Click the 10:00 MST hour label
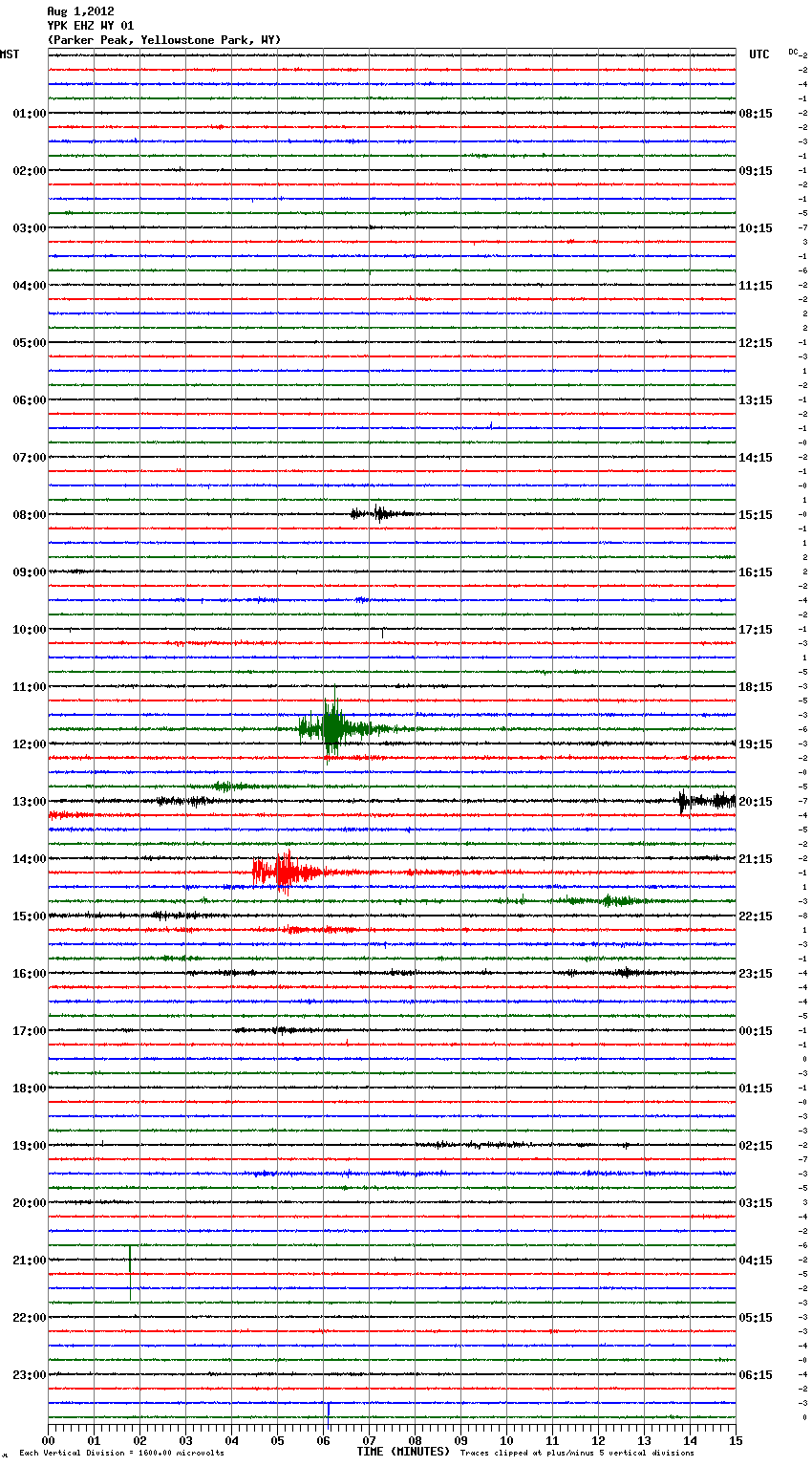 [29, 630]
